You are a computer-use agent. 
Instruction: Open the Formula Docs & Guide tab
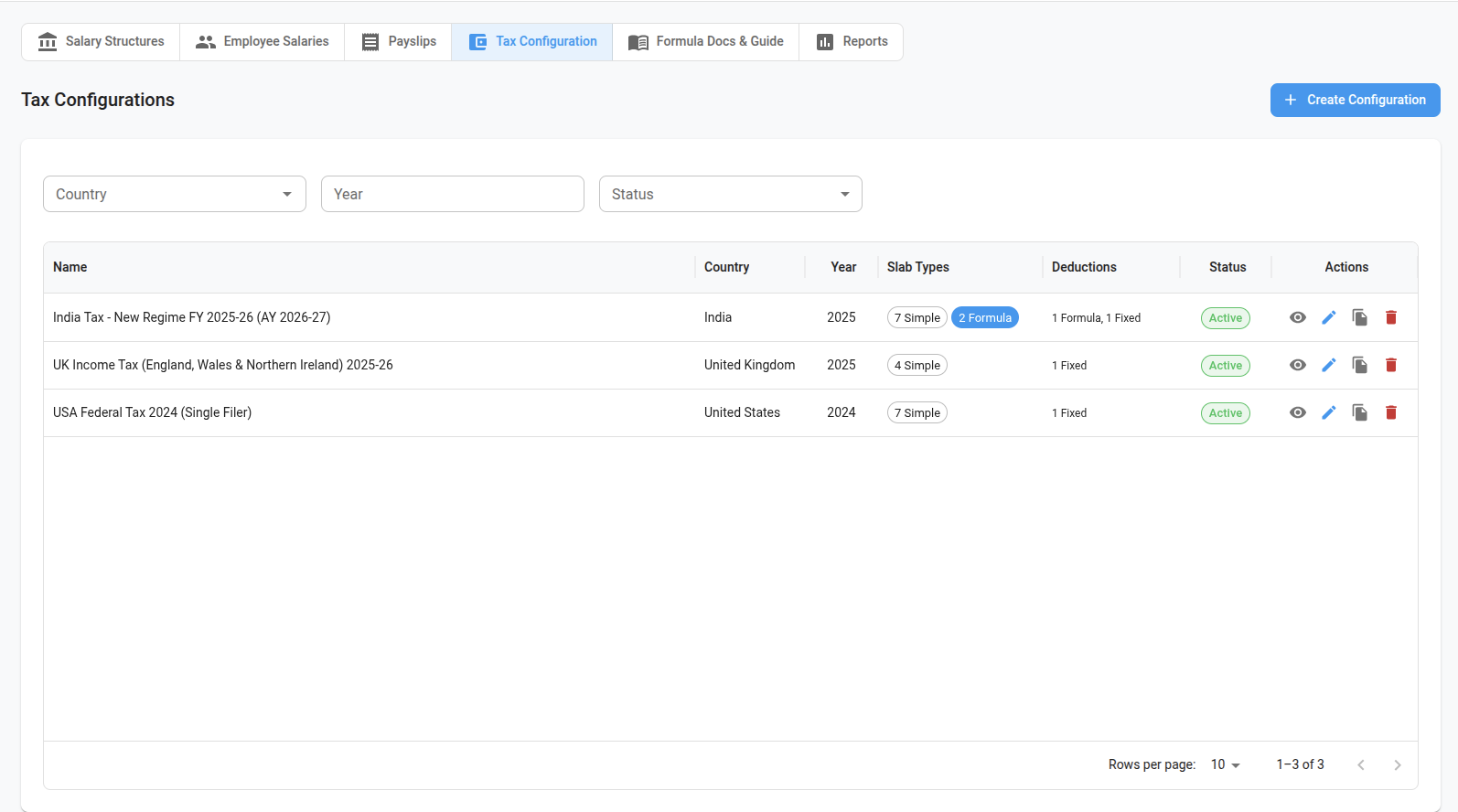tap(705, 42)
